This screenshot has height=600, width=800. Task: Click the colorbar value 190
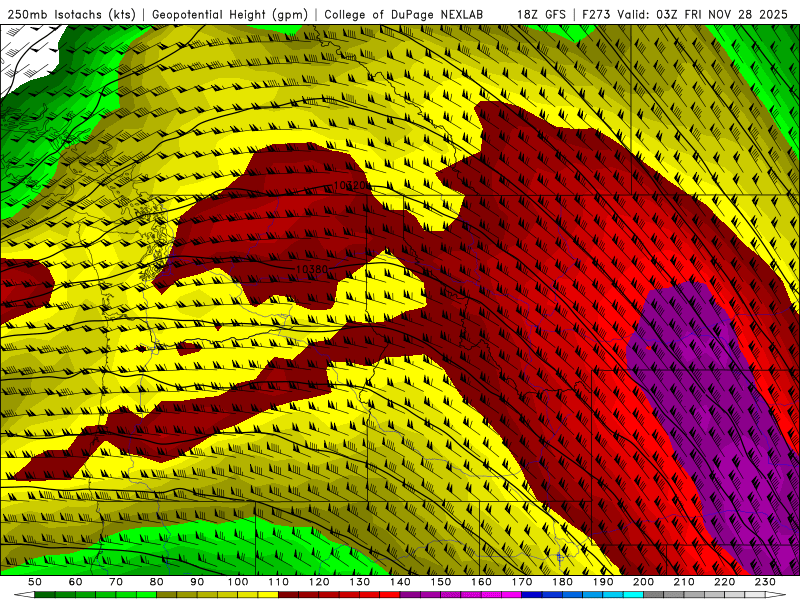pos(603,582)
